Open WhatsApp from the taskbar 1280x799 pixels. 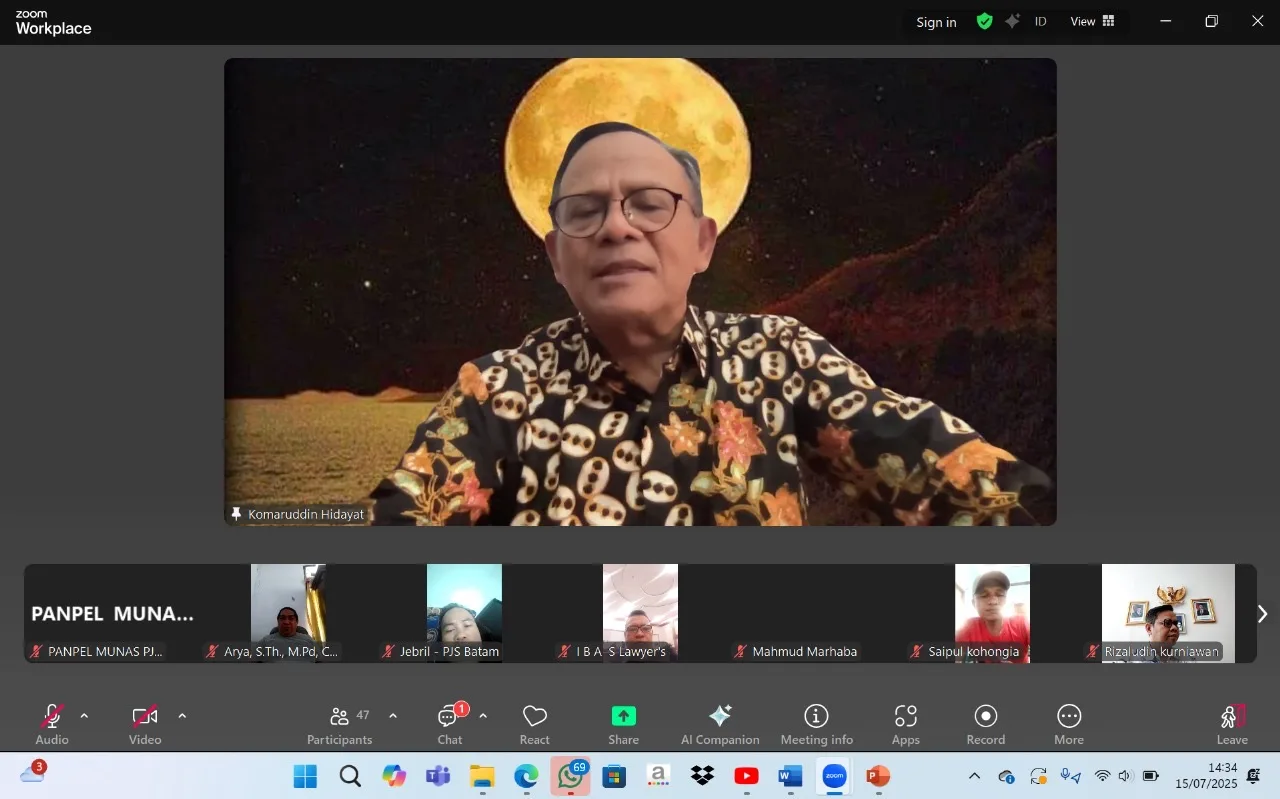click(570, 776)
